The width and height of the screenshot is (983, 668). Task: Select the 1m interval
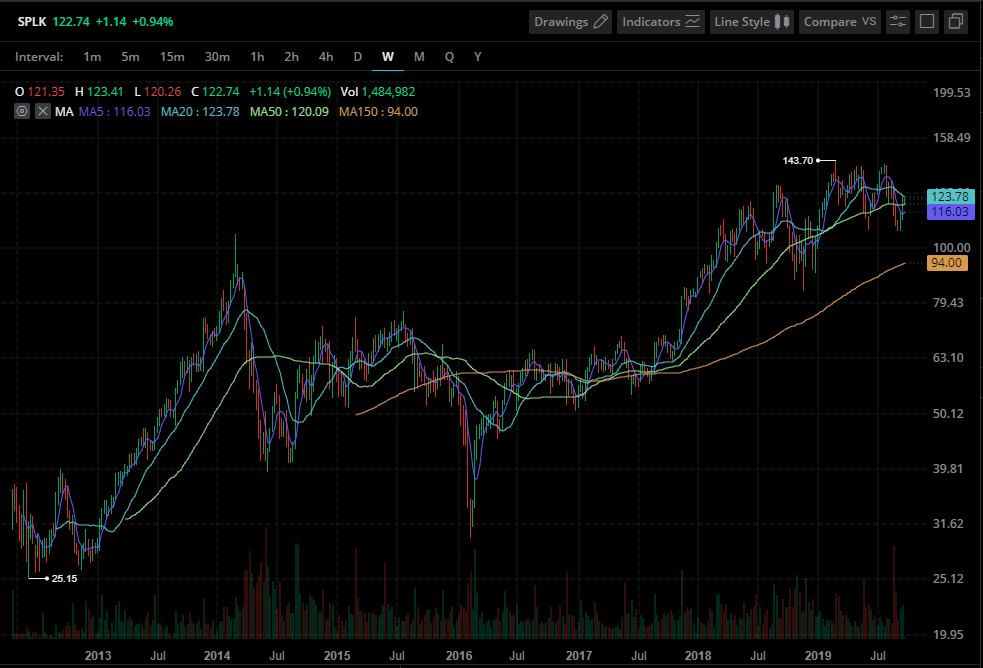tap(92, 57)
